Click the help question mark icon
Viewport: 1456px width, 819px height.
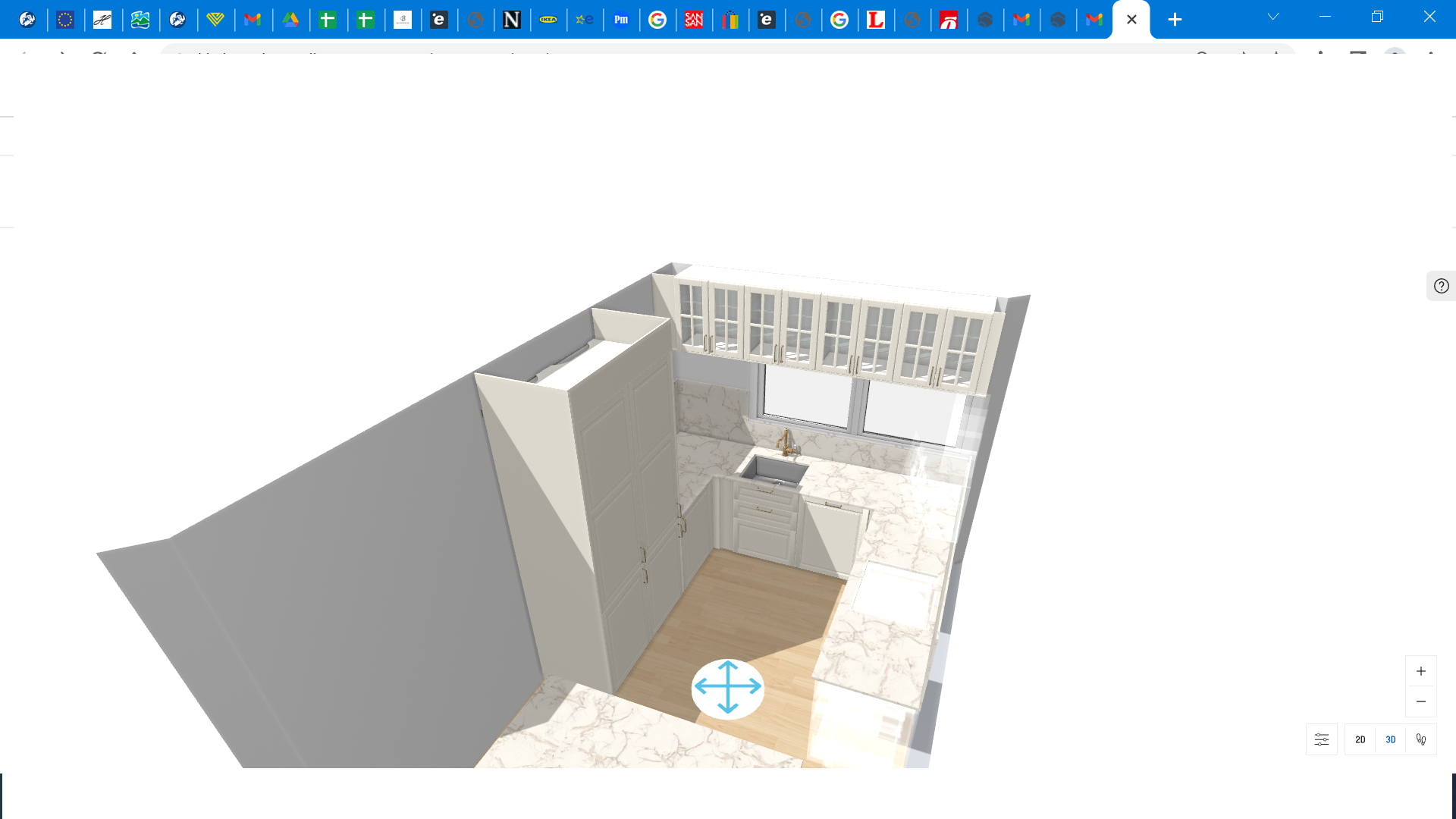pyautogui.click(x=1441, y=286)
